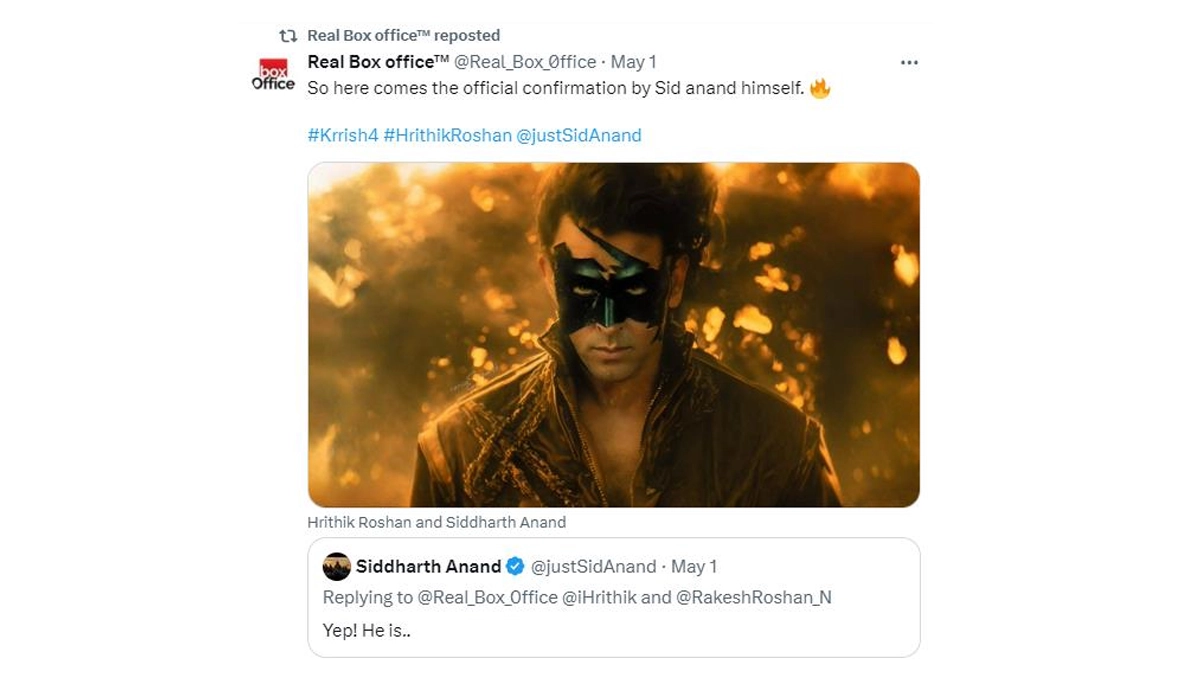1200x675 pixels.
Task: Open the three-dot more options menu
Action: tap(909, 62)
